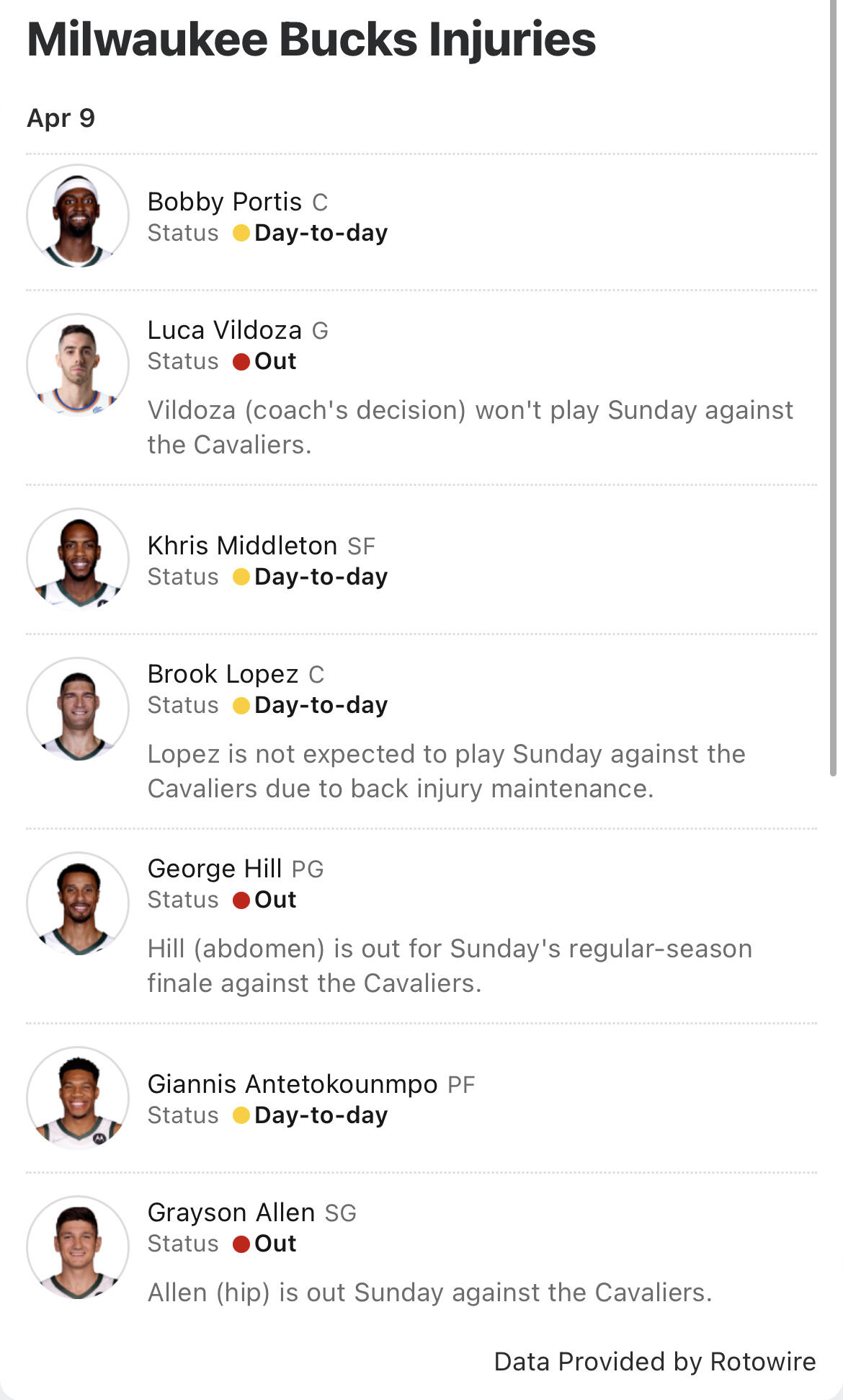843x1400 pixels.
Task: Click the vertical scrollbar on right edge
Action: [834, 389]
